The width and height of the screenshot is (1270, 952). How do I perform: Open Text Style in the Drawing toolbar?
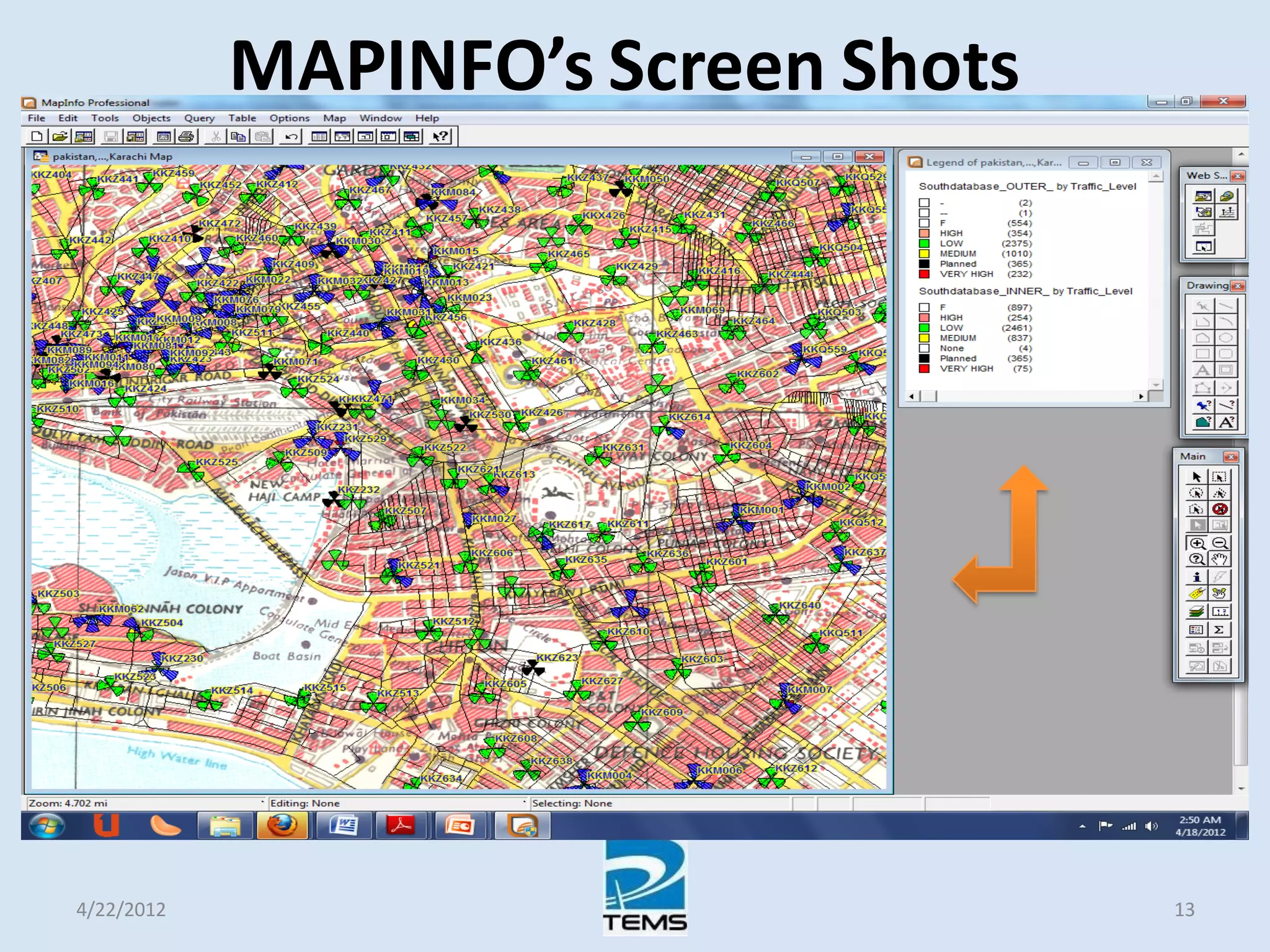(1226, 422)
